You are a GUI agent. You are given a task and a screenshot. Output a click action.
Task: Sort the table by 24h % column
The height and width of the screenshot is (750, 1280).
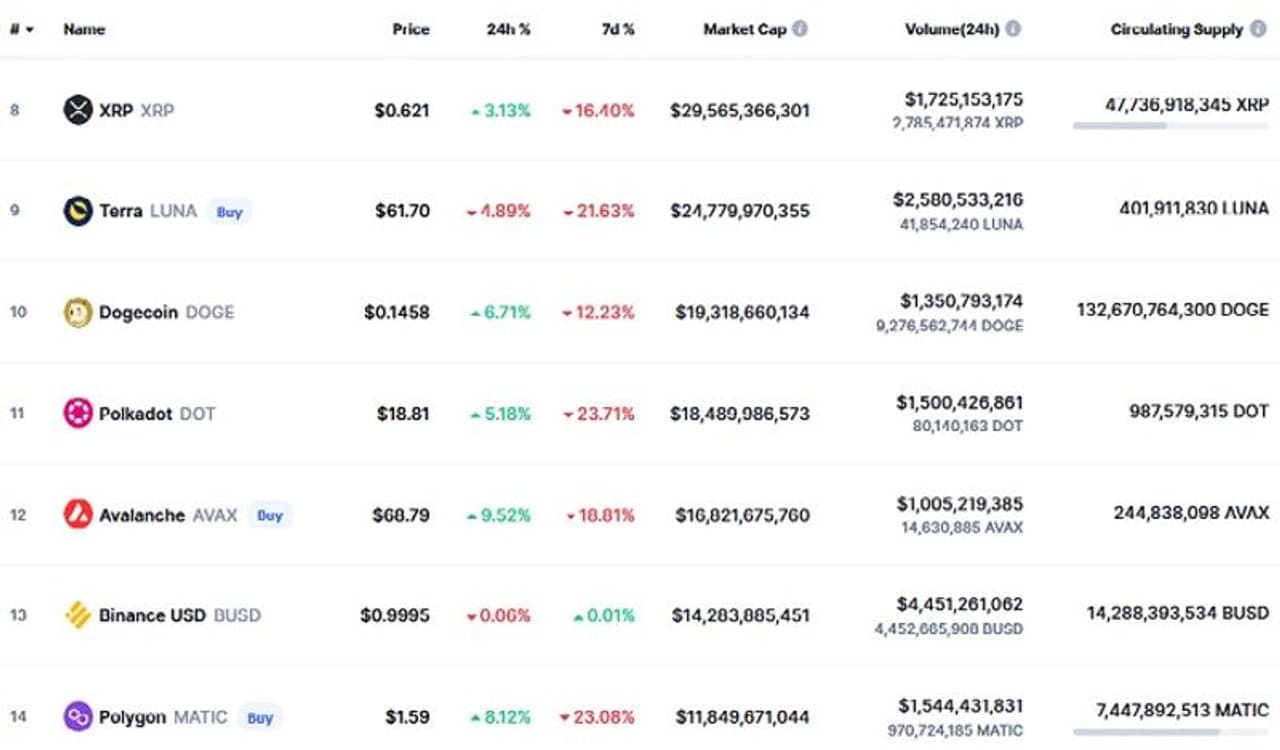tap(508, 29)
